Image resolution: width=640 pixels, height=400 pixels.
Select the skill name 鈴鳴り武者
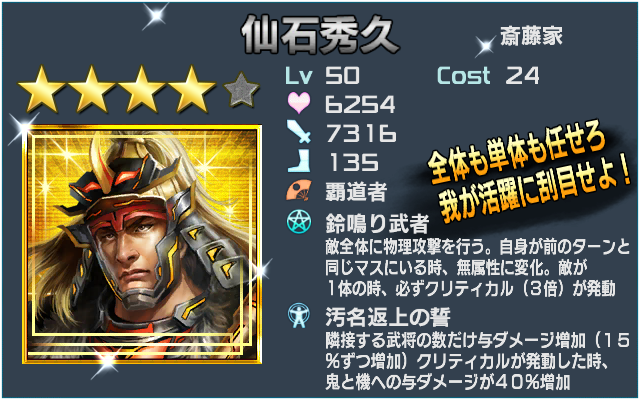pyautogui.click(x=377, y=223)
